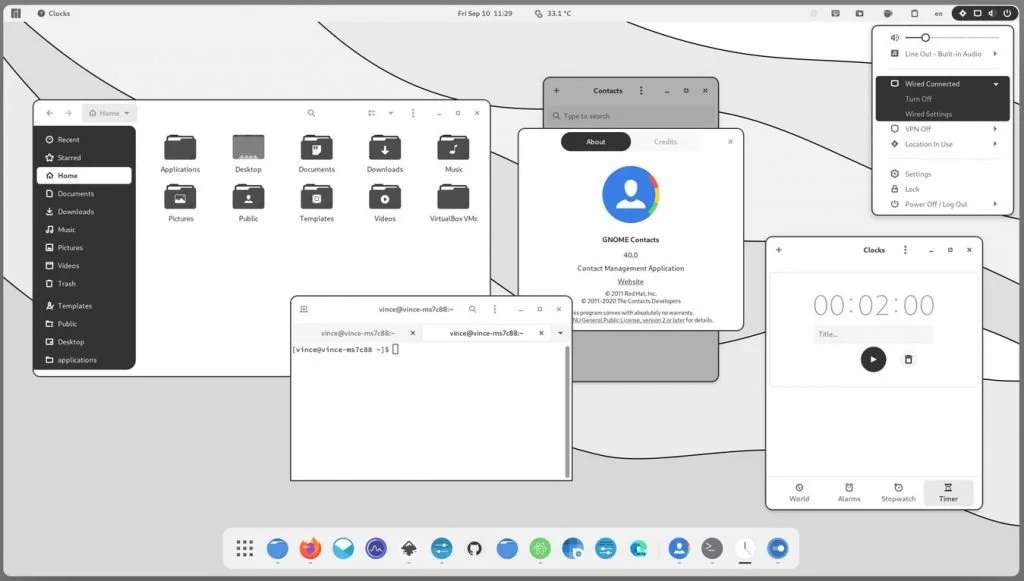This screenshot has width=1024, height=581.
Task: Disable Location In Use
Action: (x=929, y=144)
